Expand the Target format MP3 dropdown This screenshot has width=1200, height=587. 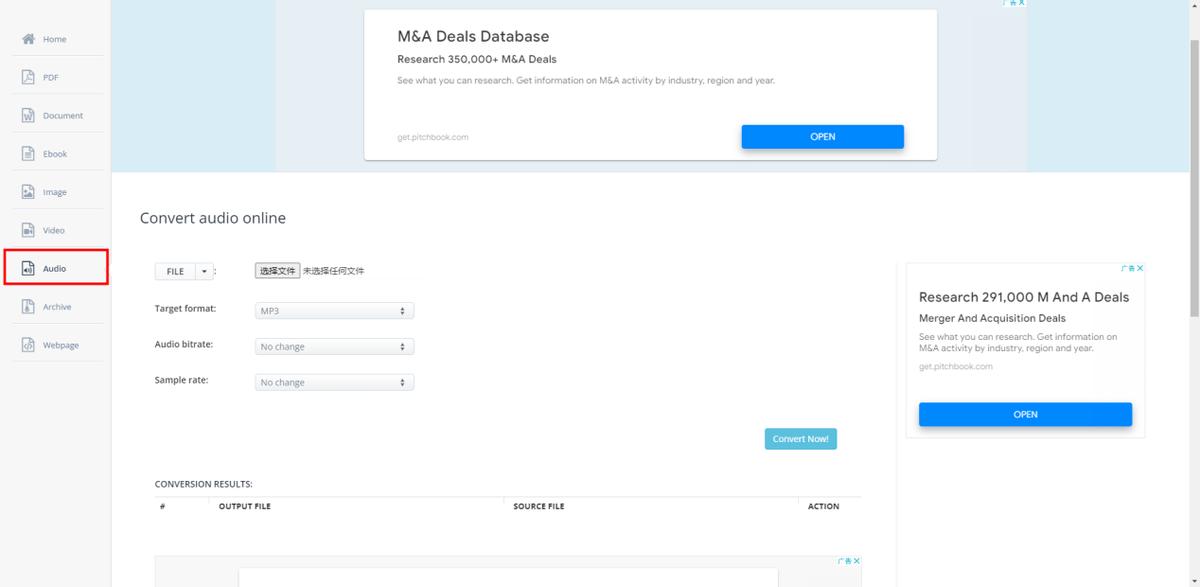coord(334,311)
